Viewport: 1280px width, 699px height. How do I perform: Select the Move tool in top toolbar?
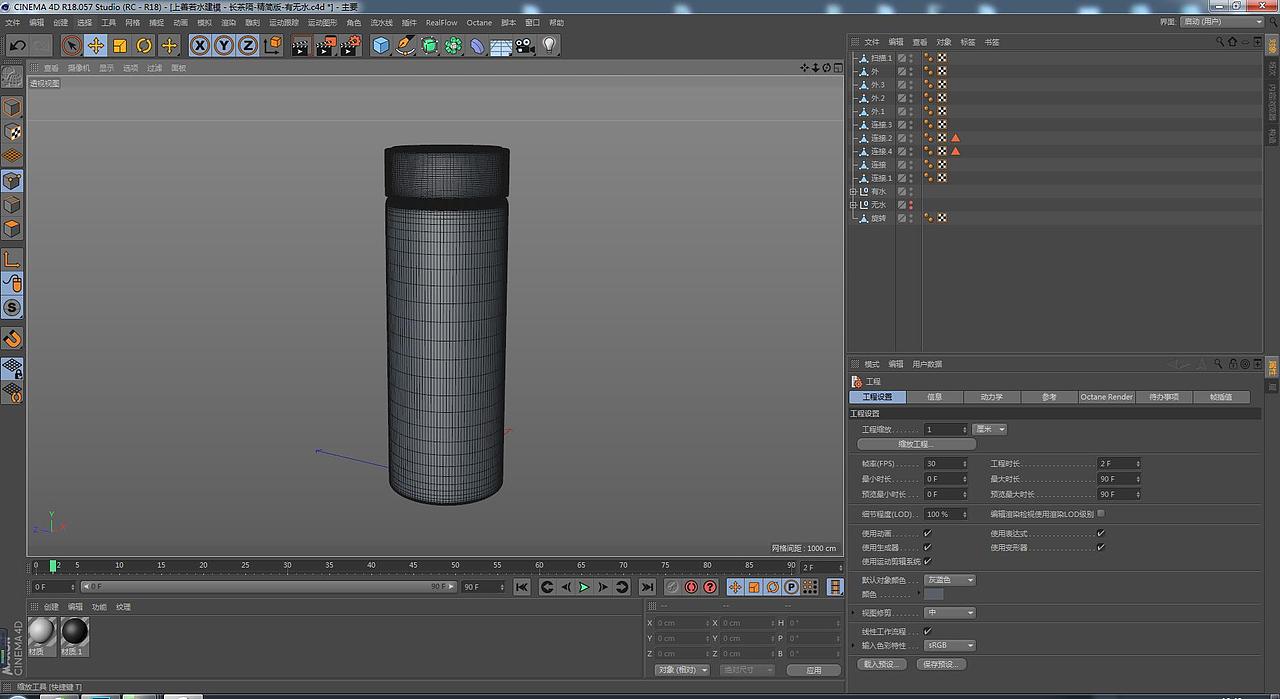point(96,45)
